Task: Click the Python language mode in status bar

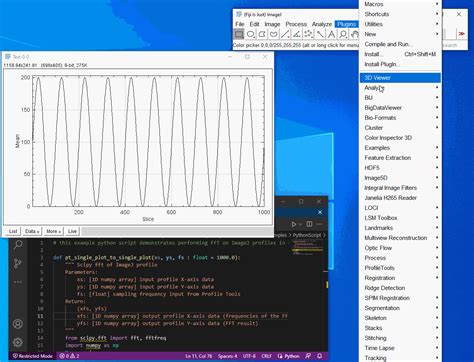Action: (289, 356)
